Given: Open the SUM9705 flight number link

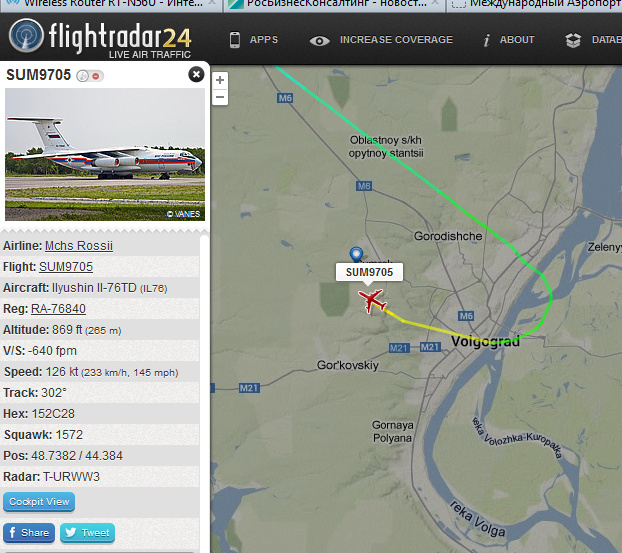Looking at the screenshot, I should pos(66,267).
